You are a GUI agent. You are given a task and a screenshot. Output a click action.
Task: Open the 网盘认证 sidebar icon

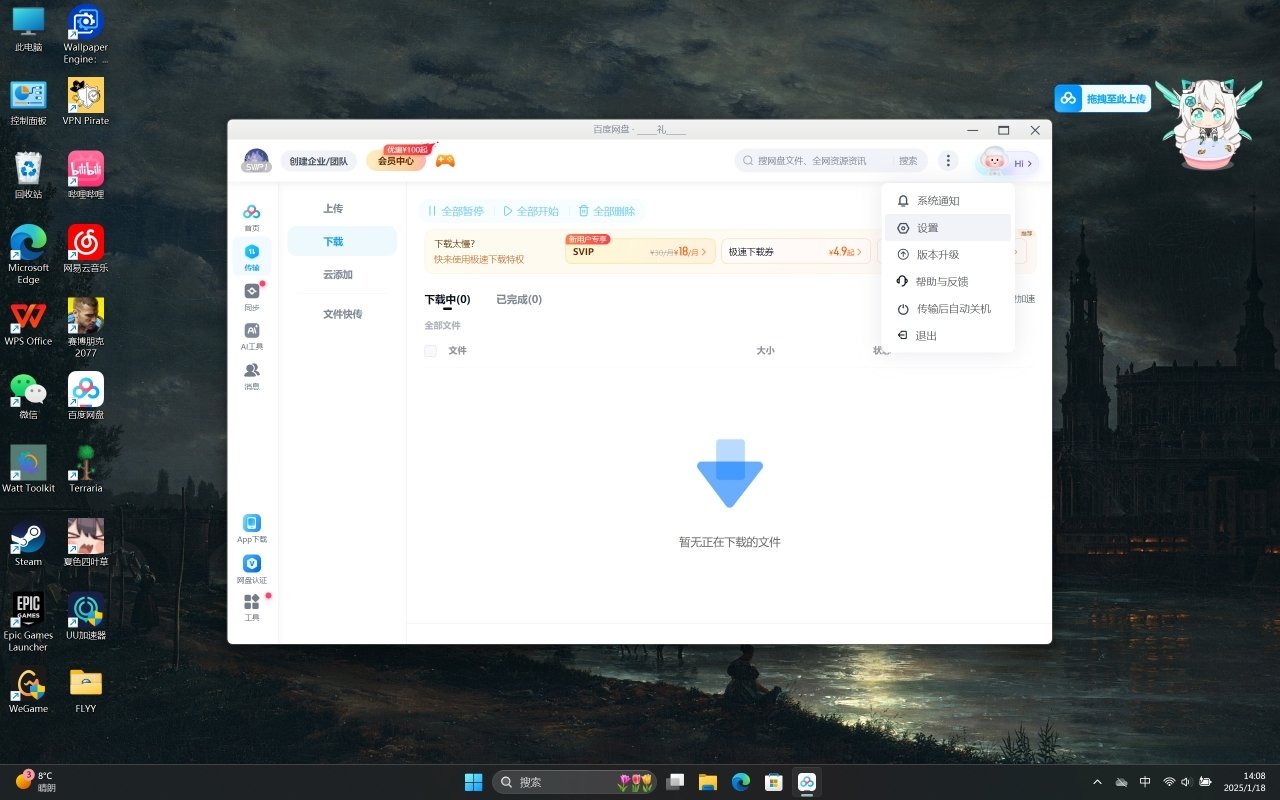252,570
